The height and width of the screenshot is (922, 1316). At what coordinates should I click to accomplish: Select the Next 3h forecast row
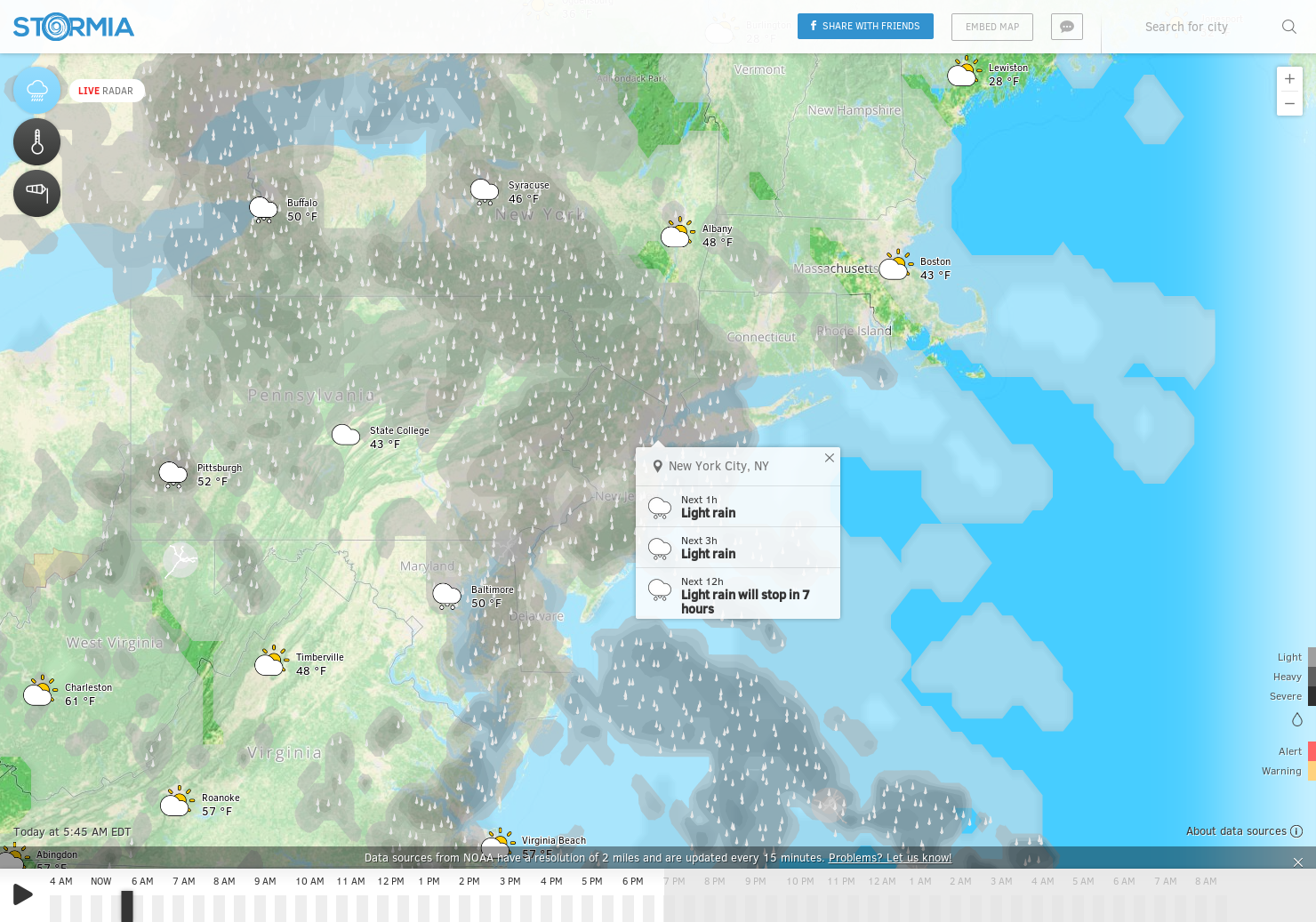(738, 548)
